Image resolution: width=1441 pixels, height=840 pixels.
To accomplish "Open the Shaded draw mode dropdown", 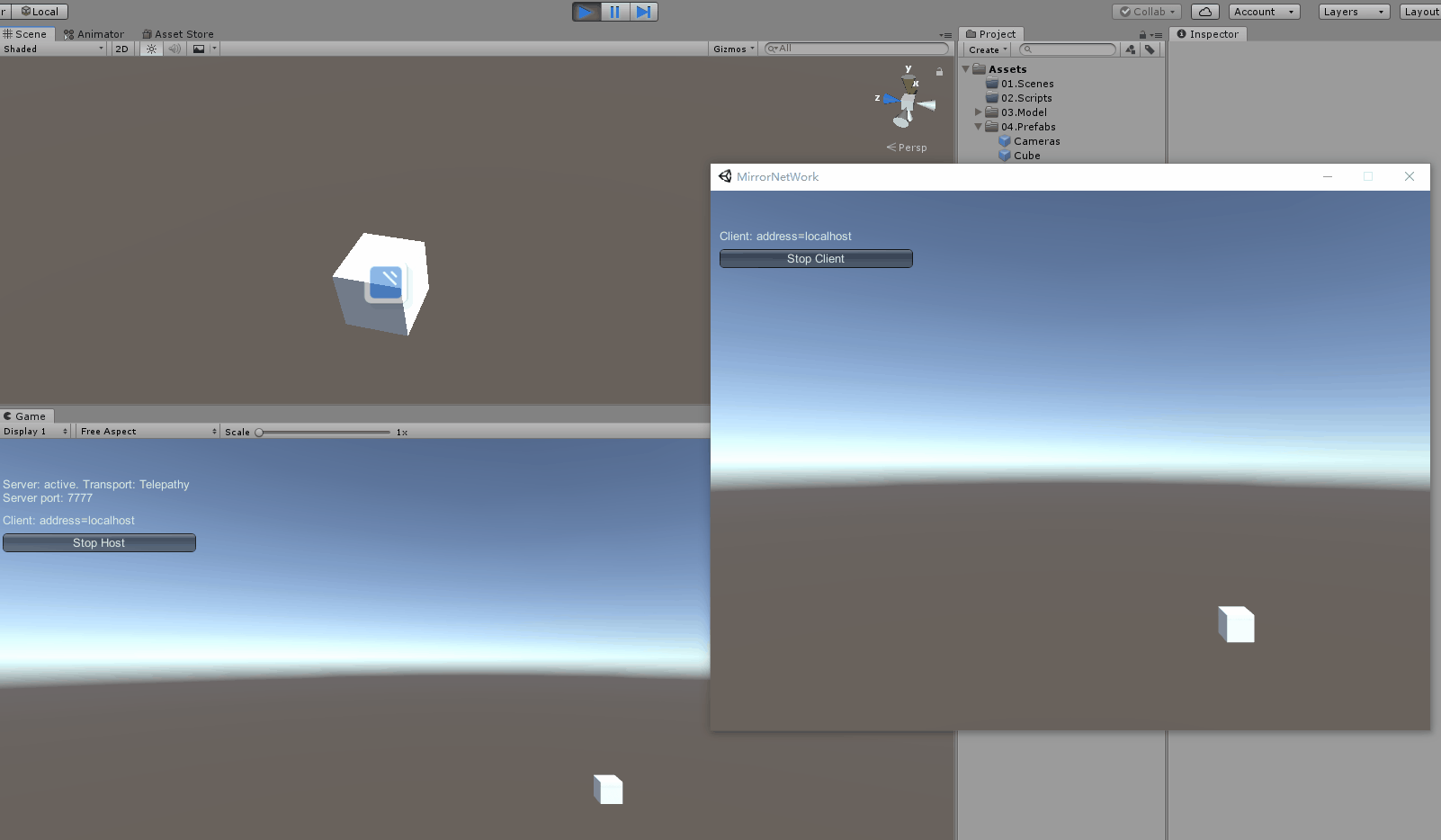I will tap(54, 49).
